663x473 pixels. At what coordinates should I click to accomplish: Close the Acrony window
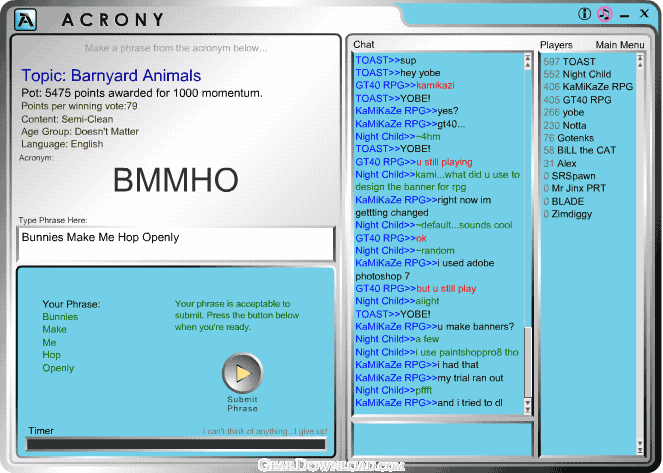tap(644, 14)
